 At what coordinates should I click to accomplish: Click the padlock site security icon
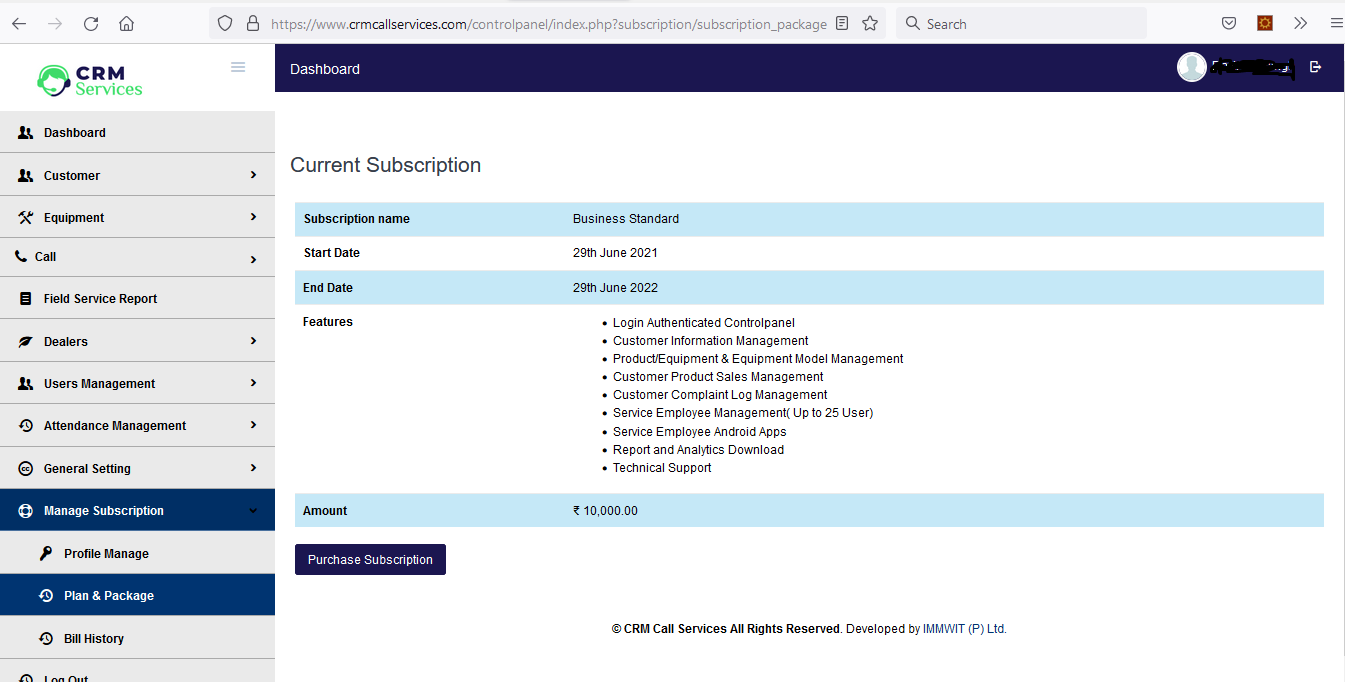click(252, 23)
